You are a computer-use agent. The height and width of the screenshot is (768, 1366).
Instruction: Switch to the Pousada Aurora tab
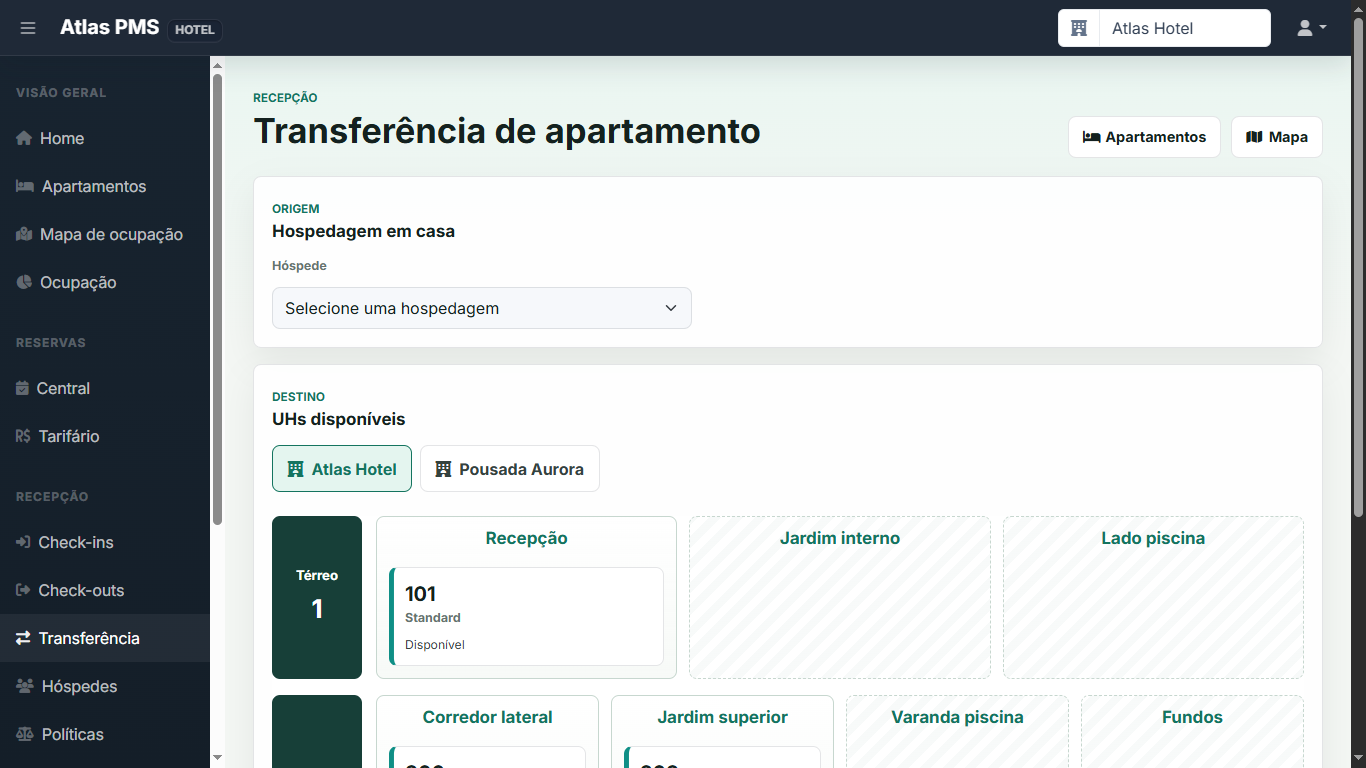(x=510, y=469)
